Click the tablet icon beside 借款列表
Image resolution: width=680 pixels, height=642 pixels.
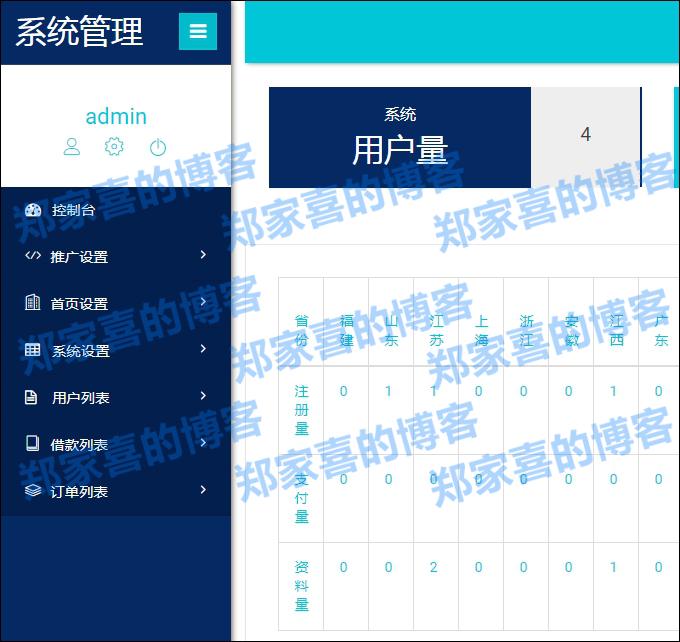point(33,443)
